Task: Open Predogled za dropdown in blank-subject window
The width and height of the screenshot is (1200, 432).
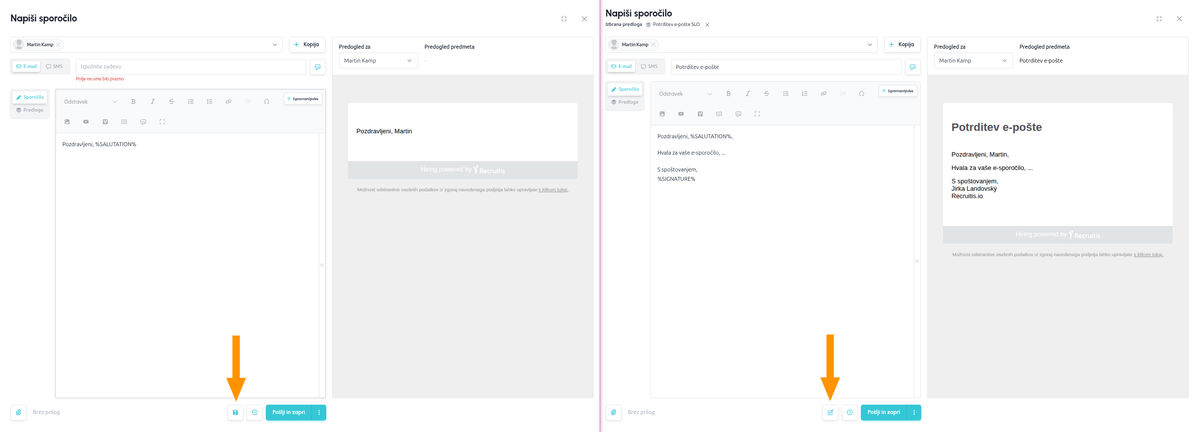Action: tap(378, 60)
